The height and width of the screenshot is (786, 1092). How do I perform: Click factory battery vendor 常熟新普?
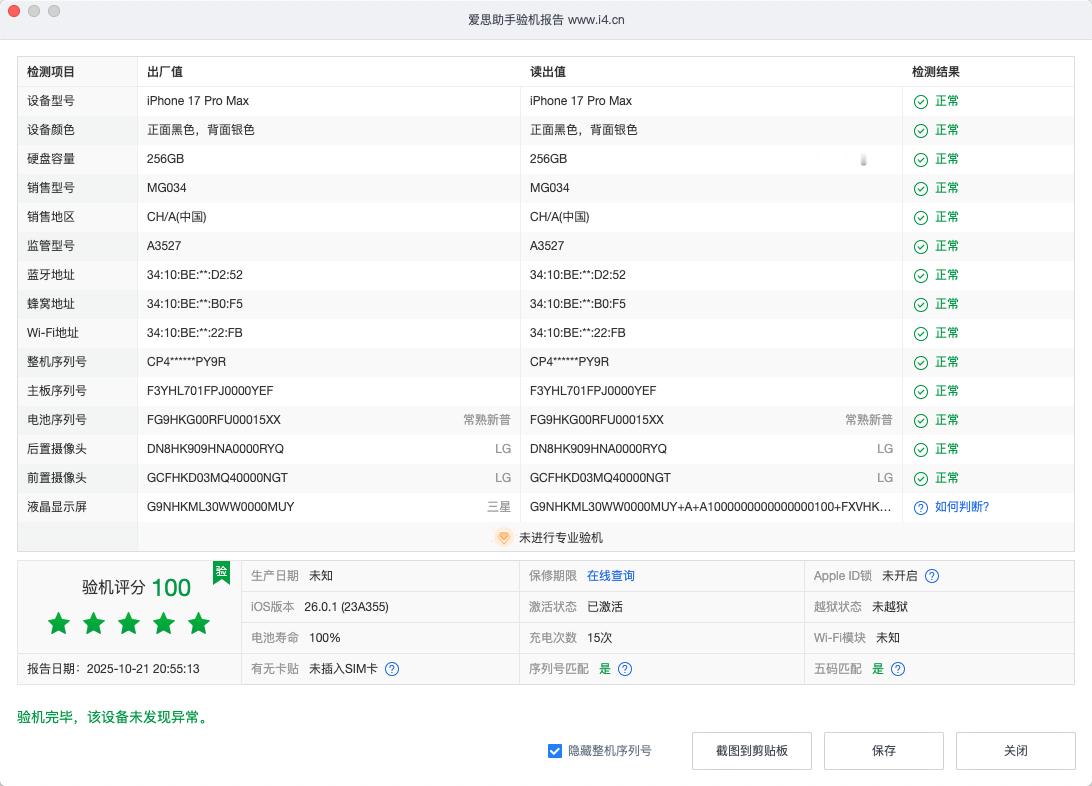(487, 420)
